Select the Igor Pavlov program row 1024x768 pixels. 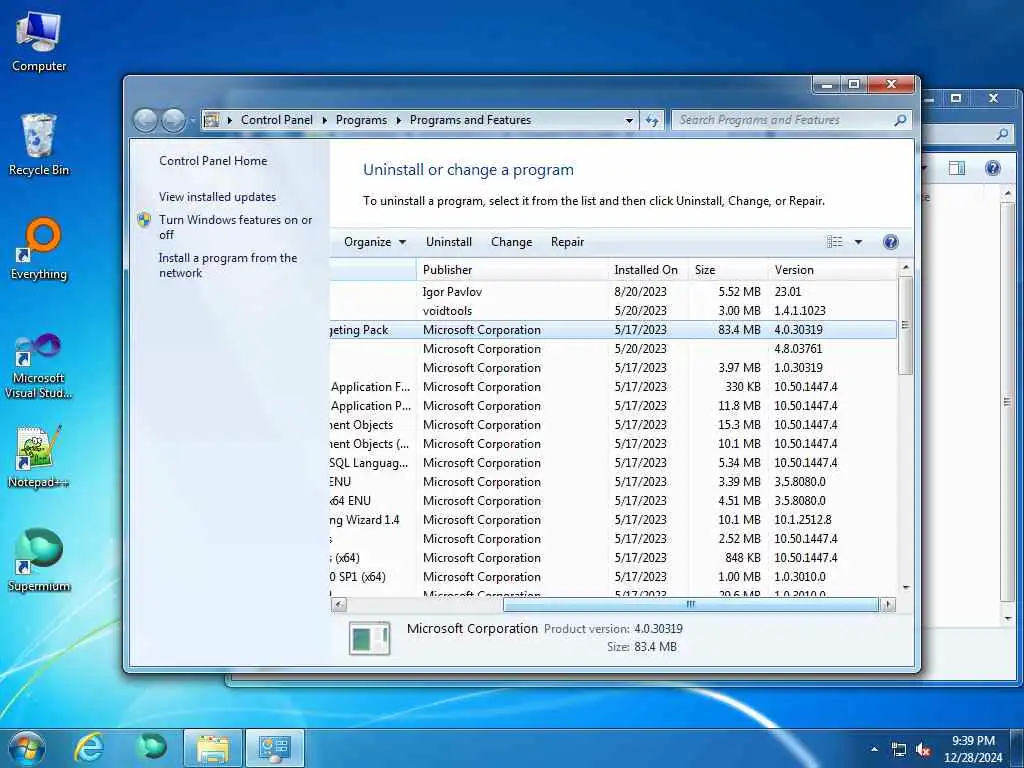coord(614,292)
